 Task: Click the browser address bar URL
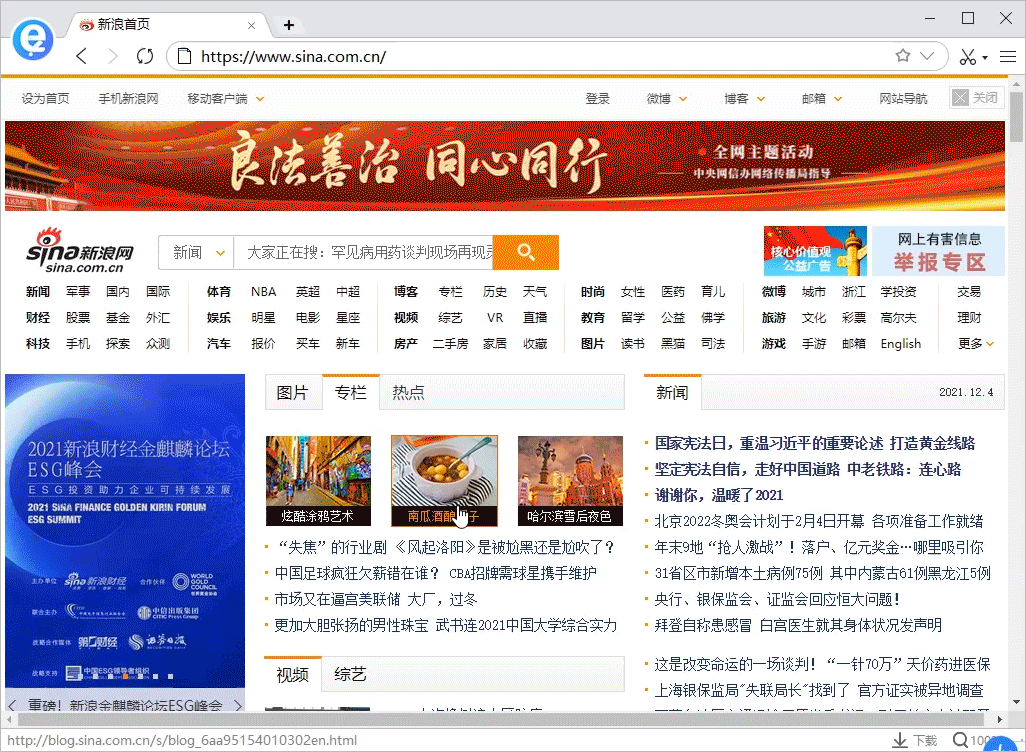pos(293,57)
